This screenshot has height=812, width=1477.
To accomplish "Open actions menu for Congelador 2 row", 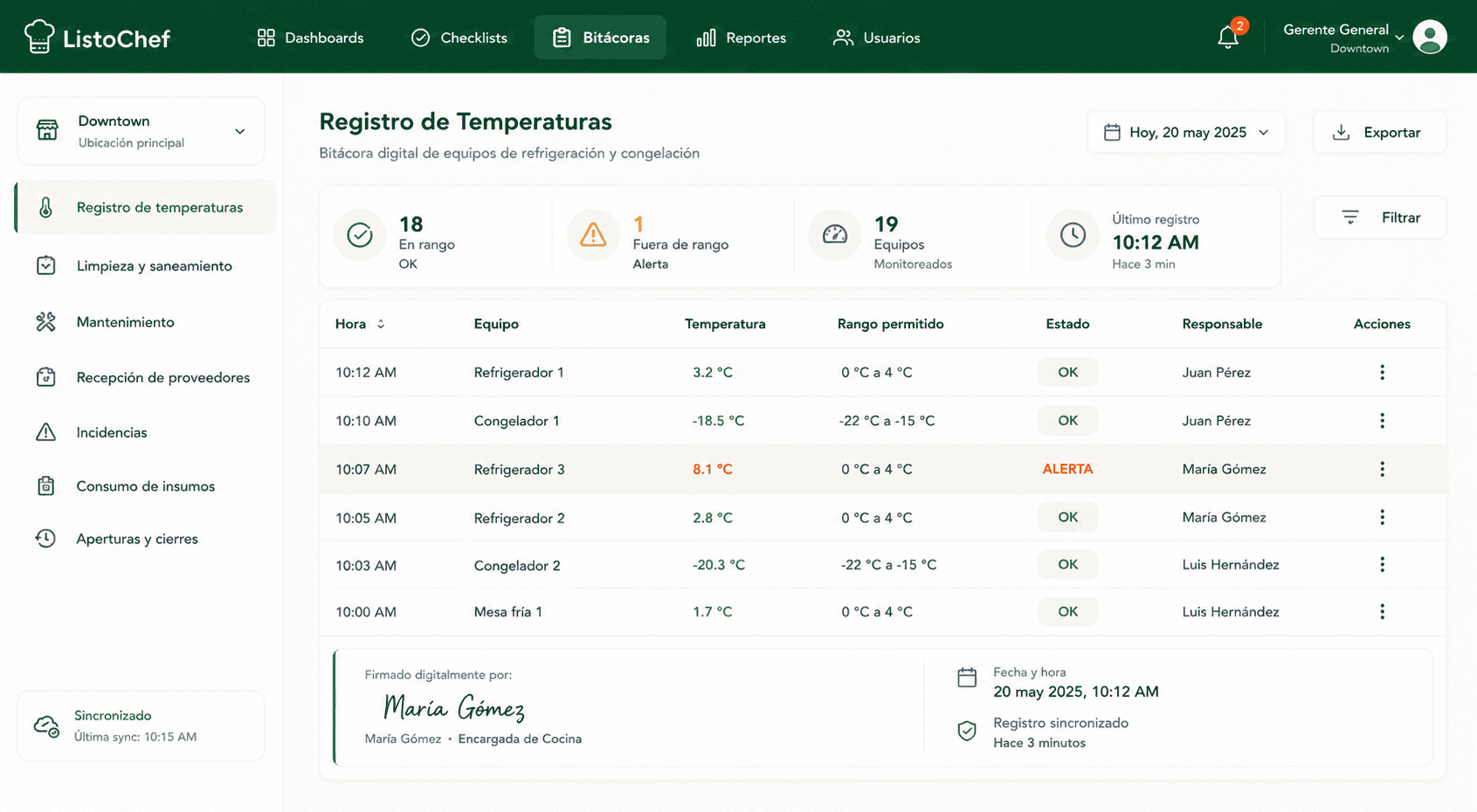I will pos(1382,565).
